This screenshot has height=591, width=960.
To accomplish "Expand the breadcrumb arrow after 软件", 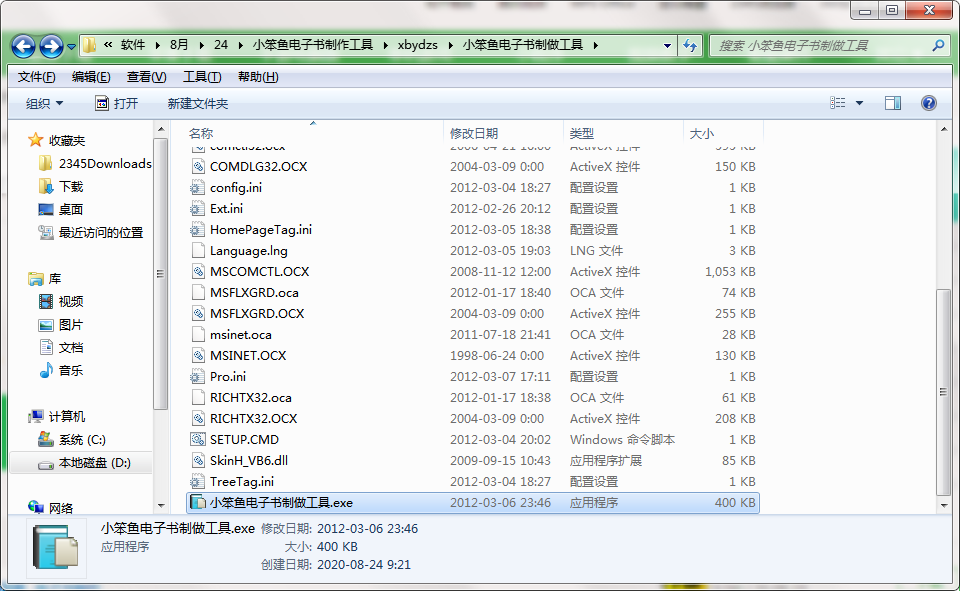I will [x=158, y=45].
